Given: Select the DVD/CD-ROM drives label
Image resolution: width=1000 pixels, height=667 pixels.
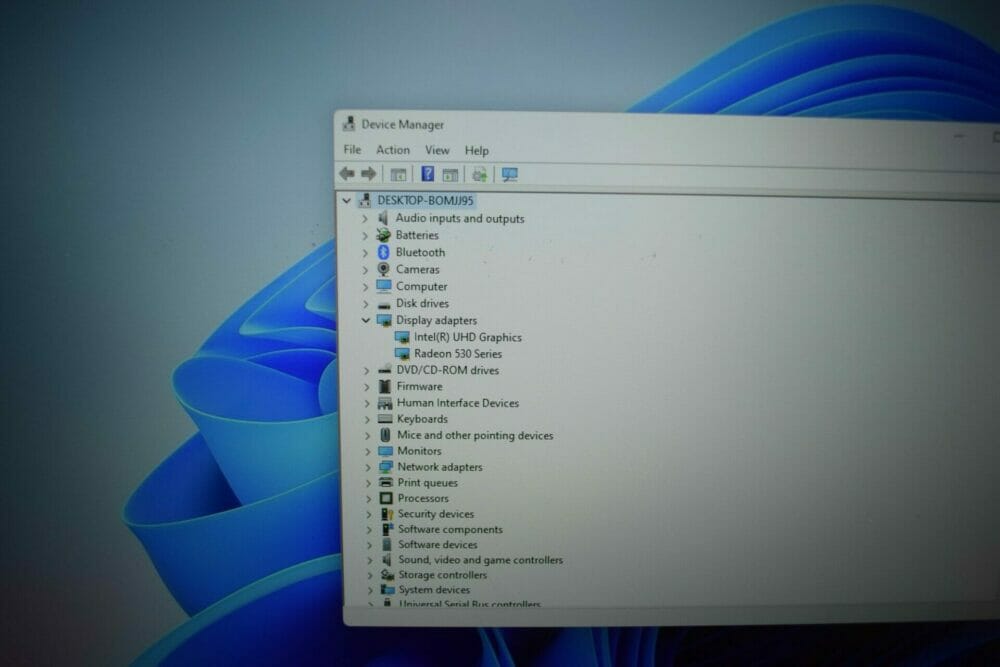Looking at the screenshot, I should point(448,370).
